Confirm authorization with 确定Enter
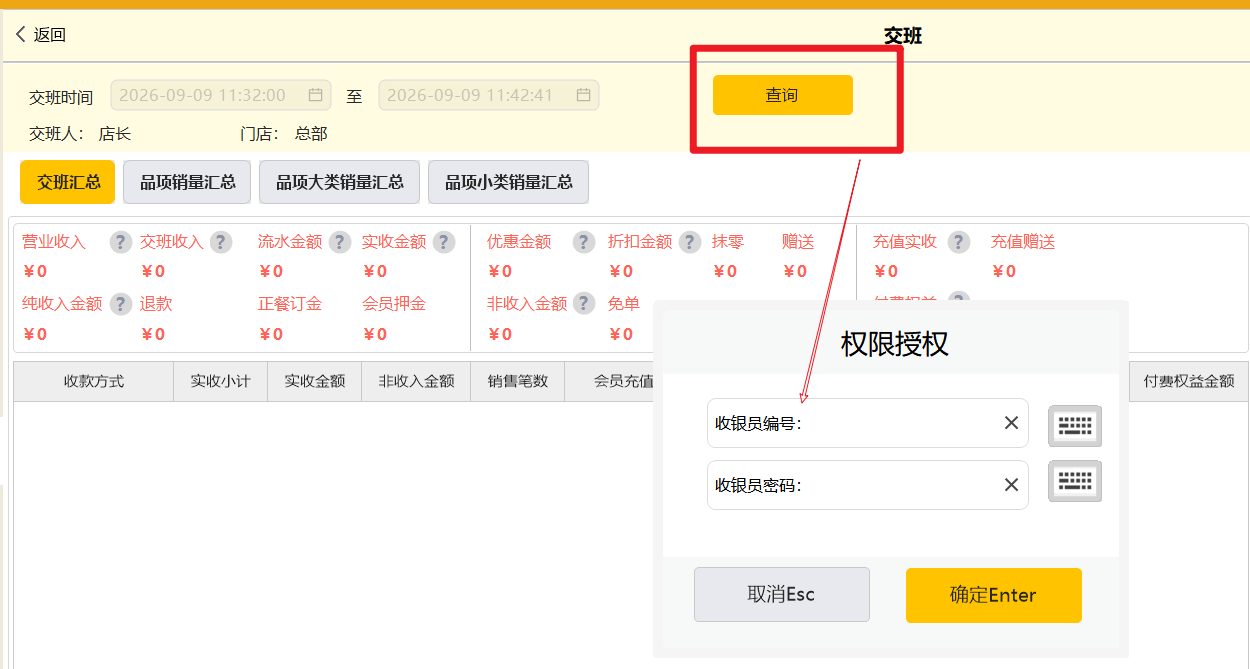This screenshot has width=1250, height=669. (x=994, y=595)
